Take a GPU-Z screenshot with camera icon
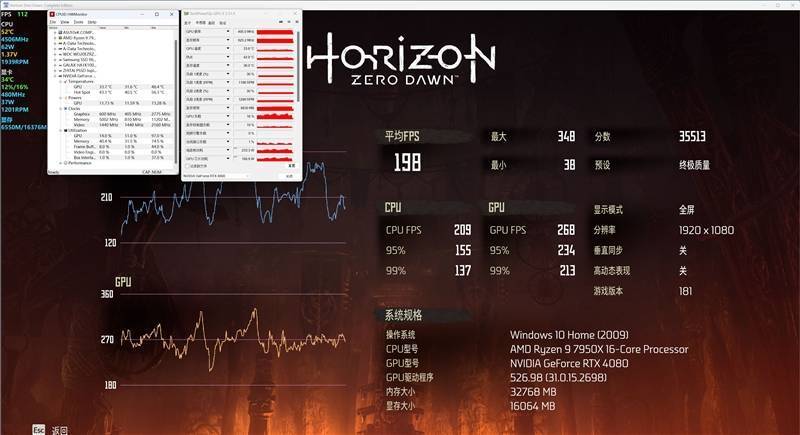 (x=281, y=22)
